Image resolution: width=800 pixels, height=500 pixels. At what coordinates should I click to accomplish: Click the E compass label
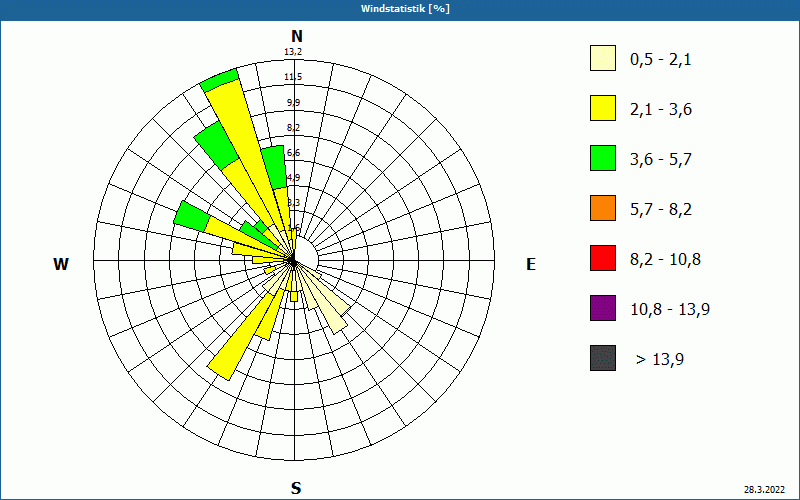[531, 264]
